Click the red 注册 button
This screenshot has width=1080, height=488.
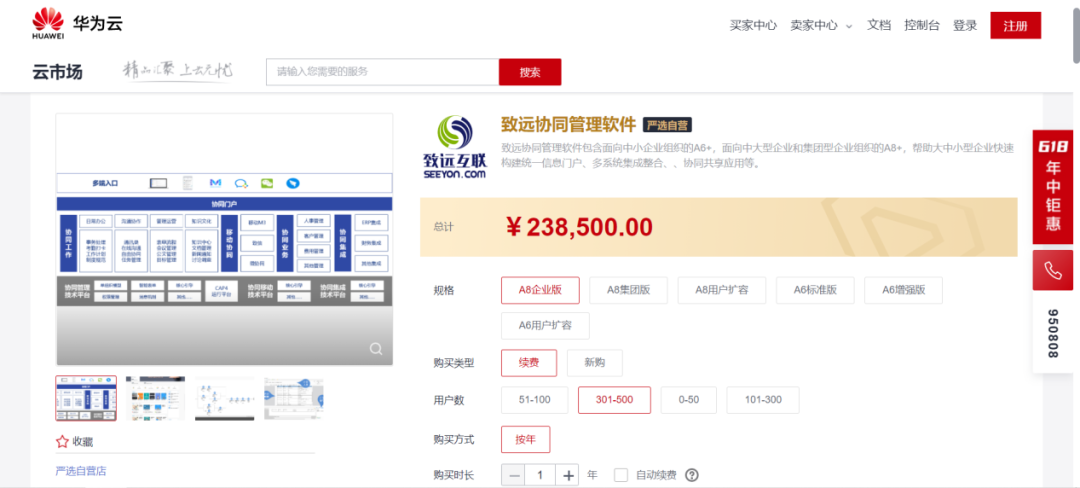1015,25
